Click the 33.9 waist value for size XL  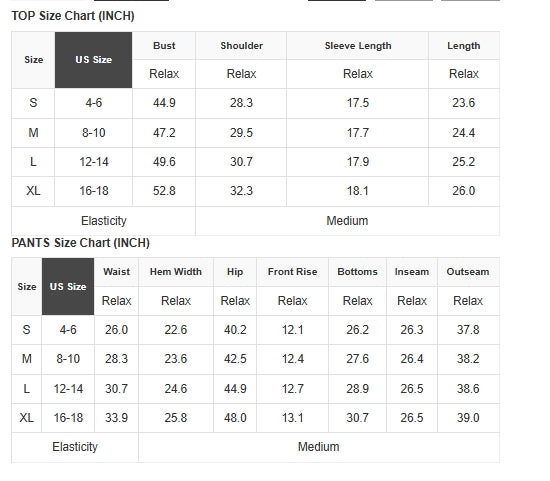(x=116, y=418)
